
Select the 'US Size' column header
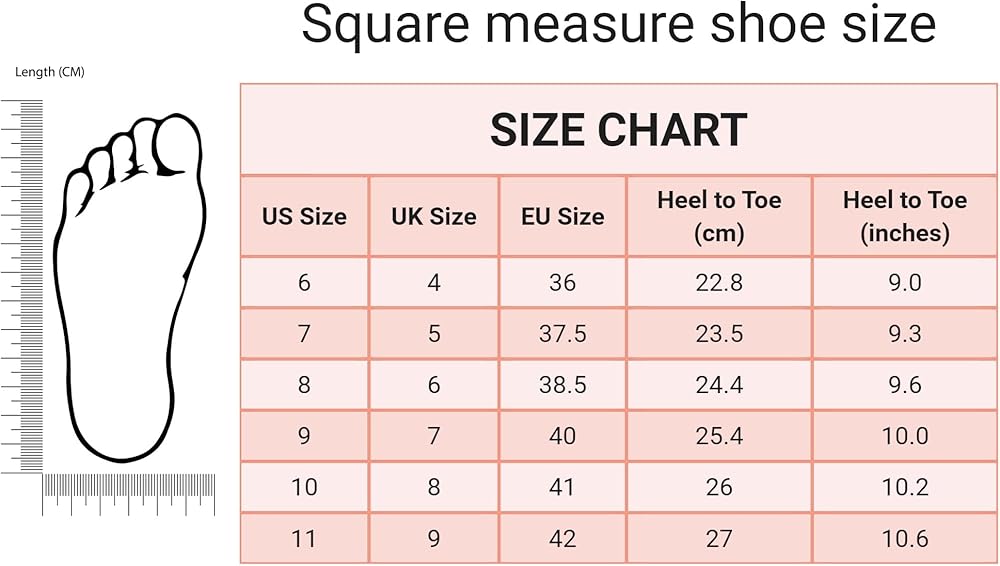(304, 216)
